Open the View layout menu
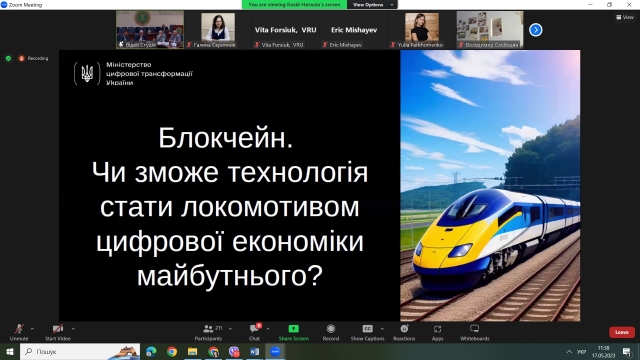This screenshot has width=640, height=360. 625,17
